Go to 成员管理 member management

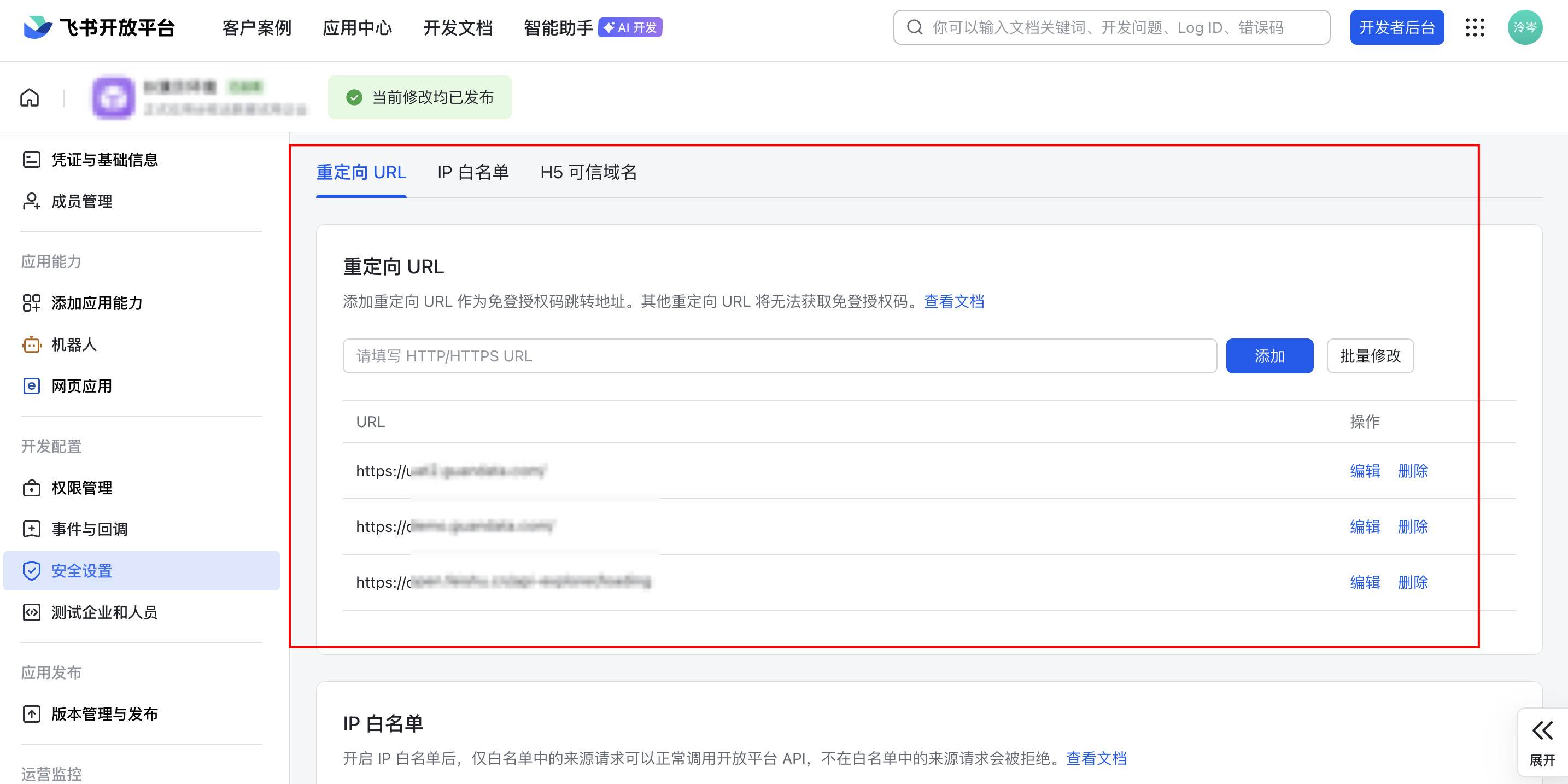point(81,201)
